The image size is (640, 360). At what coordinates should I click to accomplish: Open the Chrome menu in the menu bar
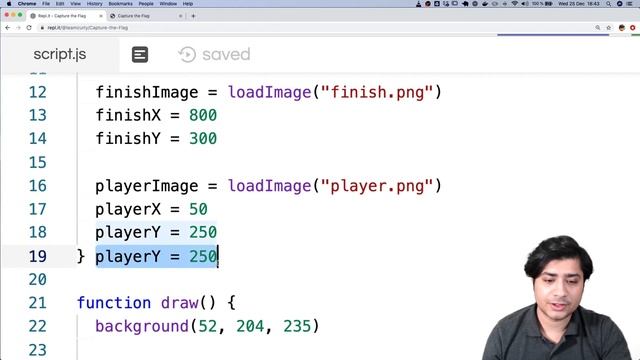(27, 4)
